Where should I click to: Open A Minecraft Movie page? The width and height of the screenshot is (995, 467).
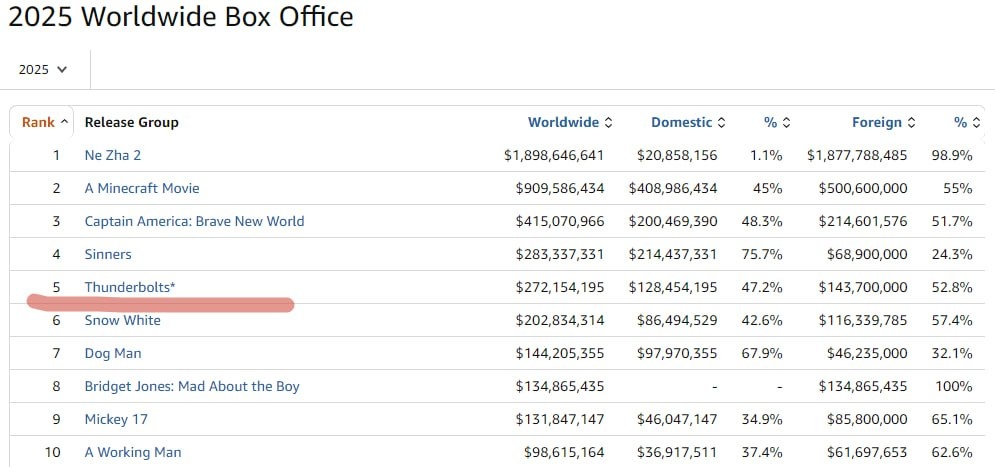point(142,188)
